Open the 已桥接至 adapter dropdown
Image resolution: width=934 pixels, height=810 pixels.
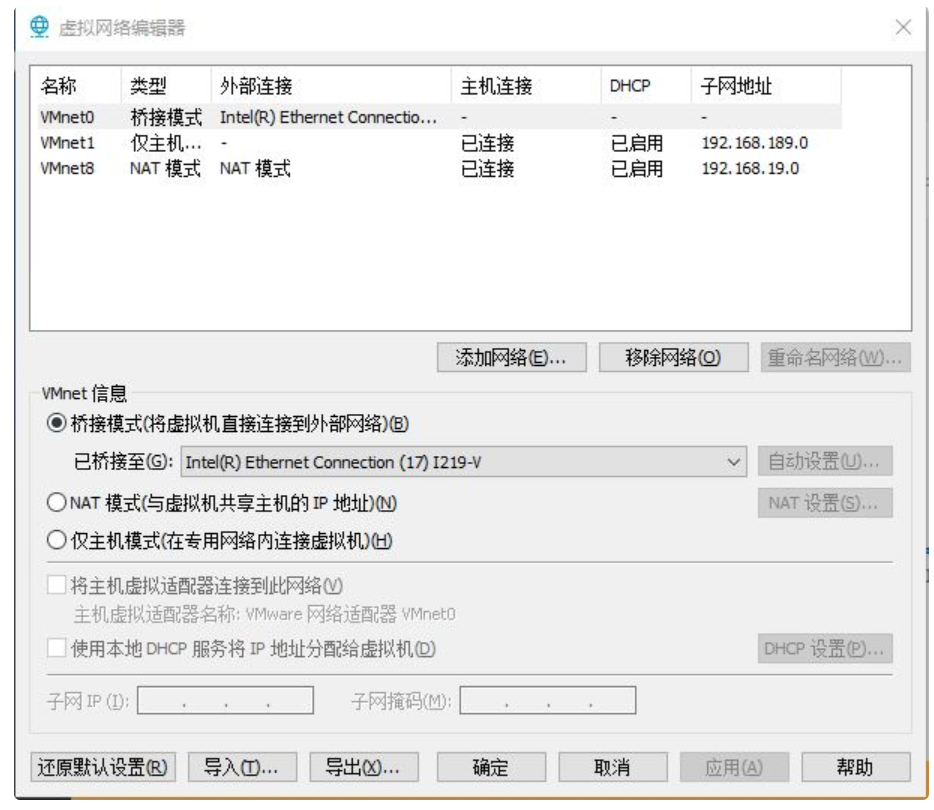coord(463,462)
